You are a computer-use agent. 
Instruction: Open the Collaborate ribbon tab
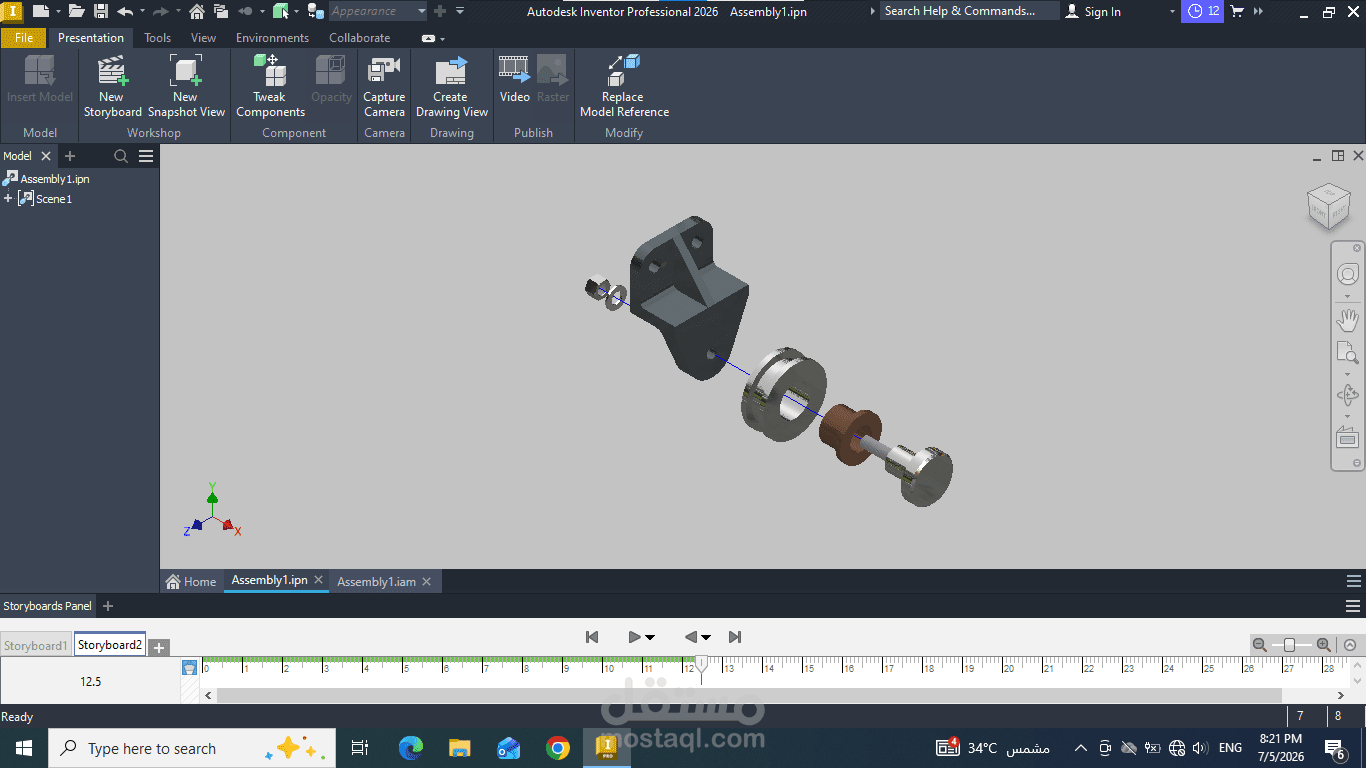point(360,38)
